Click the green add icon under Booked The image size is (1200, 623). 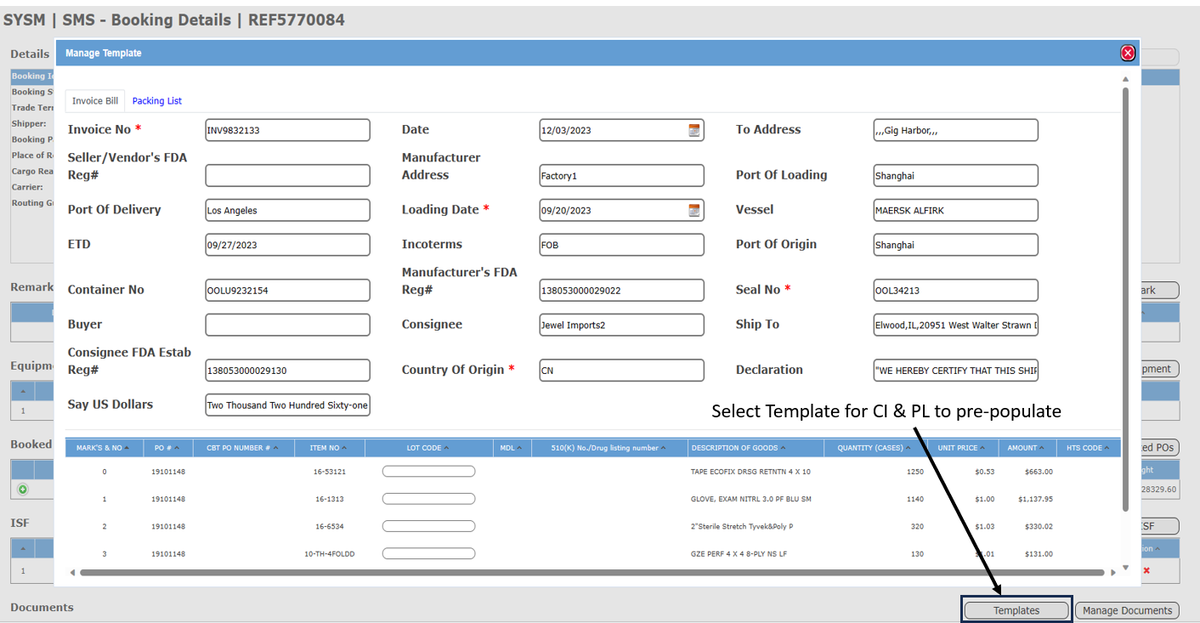tap(22, 490)
